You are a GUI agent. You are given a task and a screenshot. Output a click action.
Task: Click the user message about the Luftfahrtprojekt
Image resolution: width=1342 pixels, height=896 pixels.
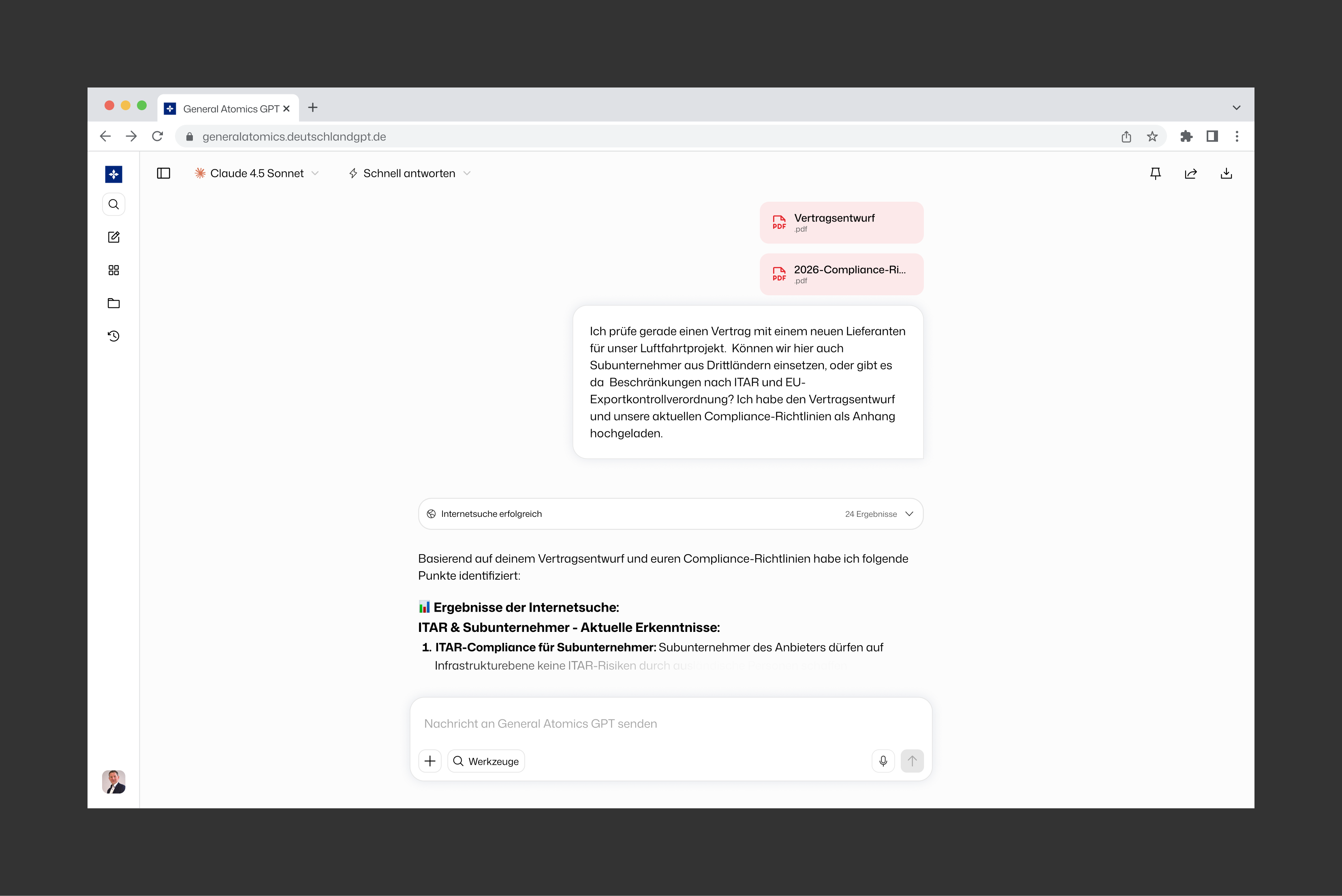(x=748, y=382)
